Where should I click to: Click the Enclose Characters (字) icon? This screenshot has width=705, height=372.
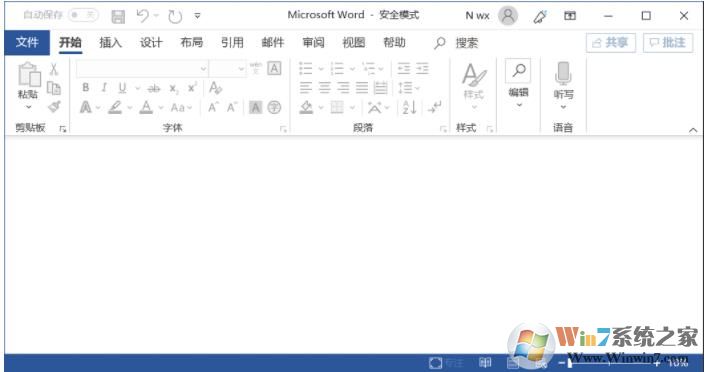274,108
